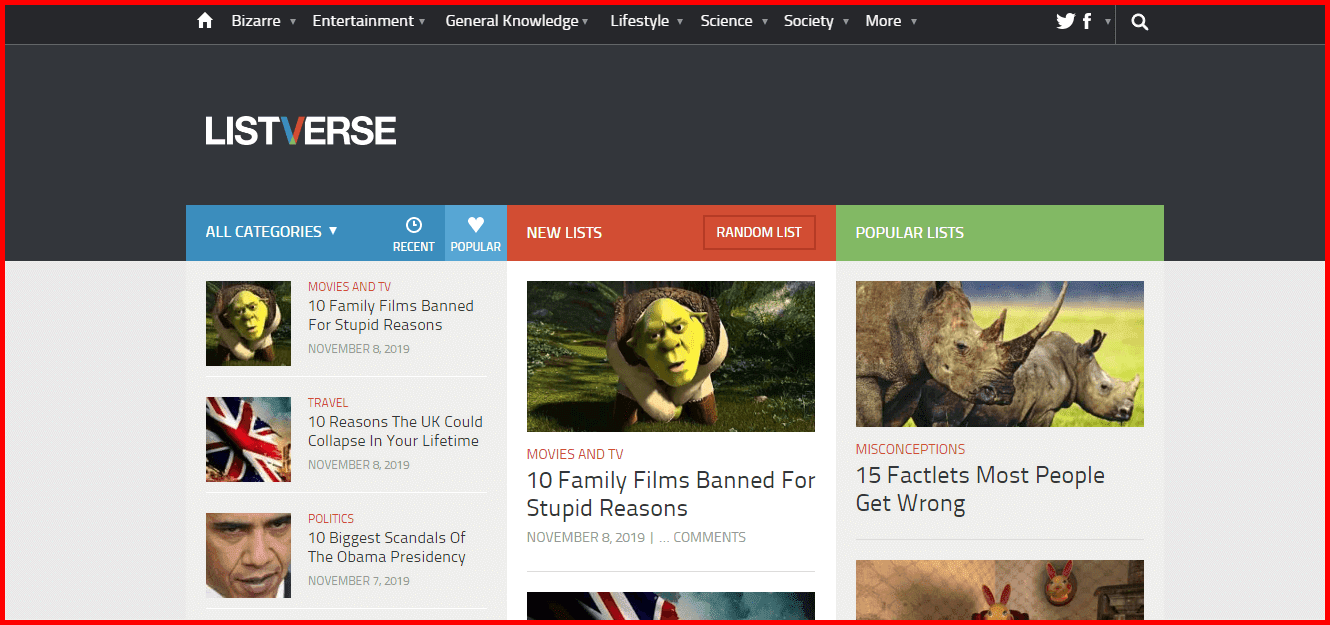Open the comments link under main article
Image resolution: width=1330 pixels, height=625 pixels.
click(x=702, y=537)
